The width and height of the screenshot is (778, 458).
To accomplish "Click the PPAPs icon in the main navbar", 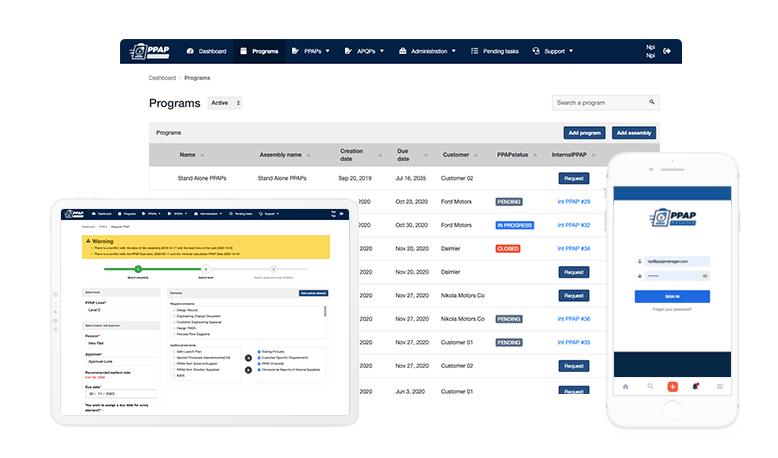I will (295, 51).
